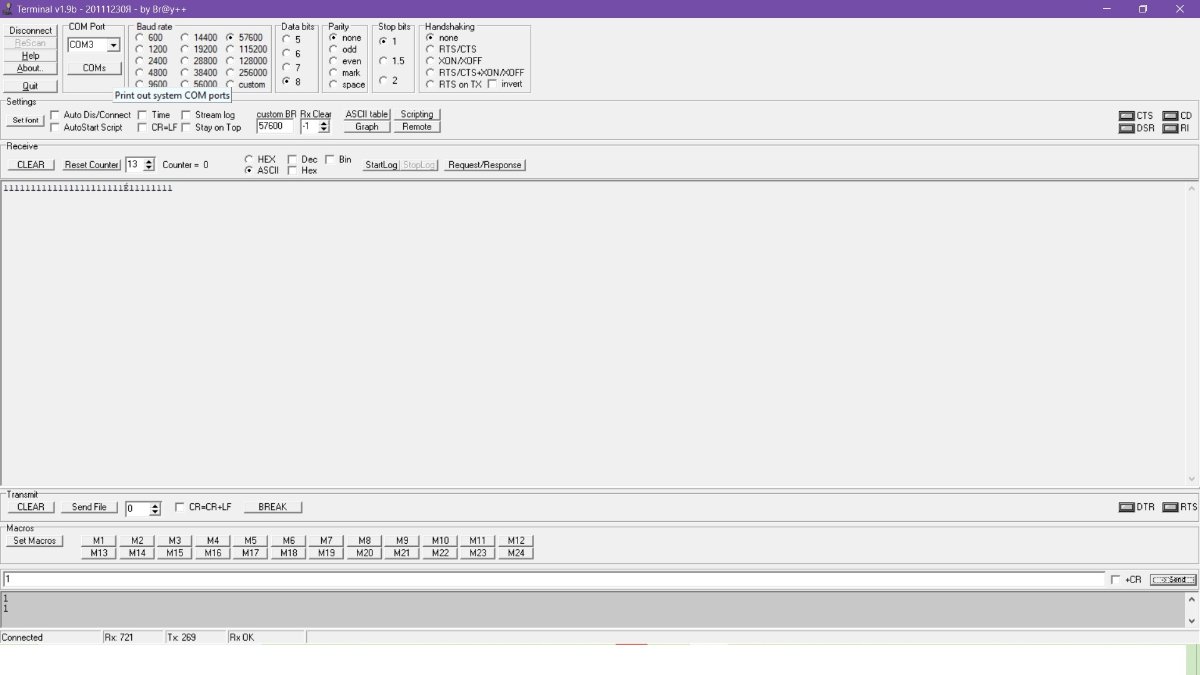
Task: Click the Quit button
Action: [x=30, y=86]
